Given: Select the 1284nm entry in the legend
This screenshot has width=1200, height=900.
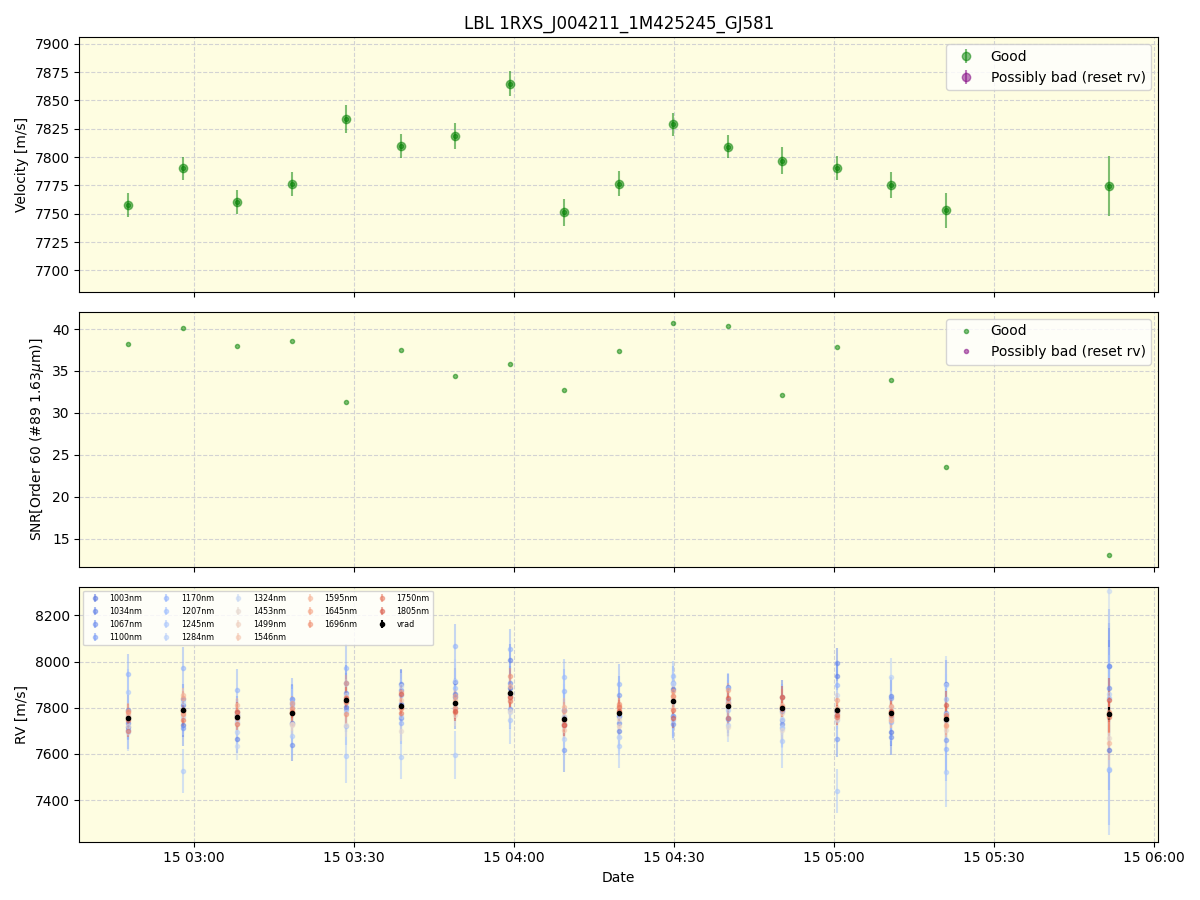Looking at the screenshot, I should click(166, 636).
